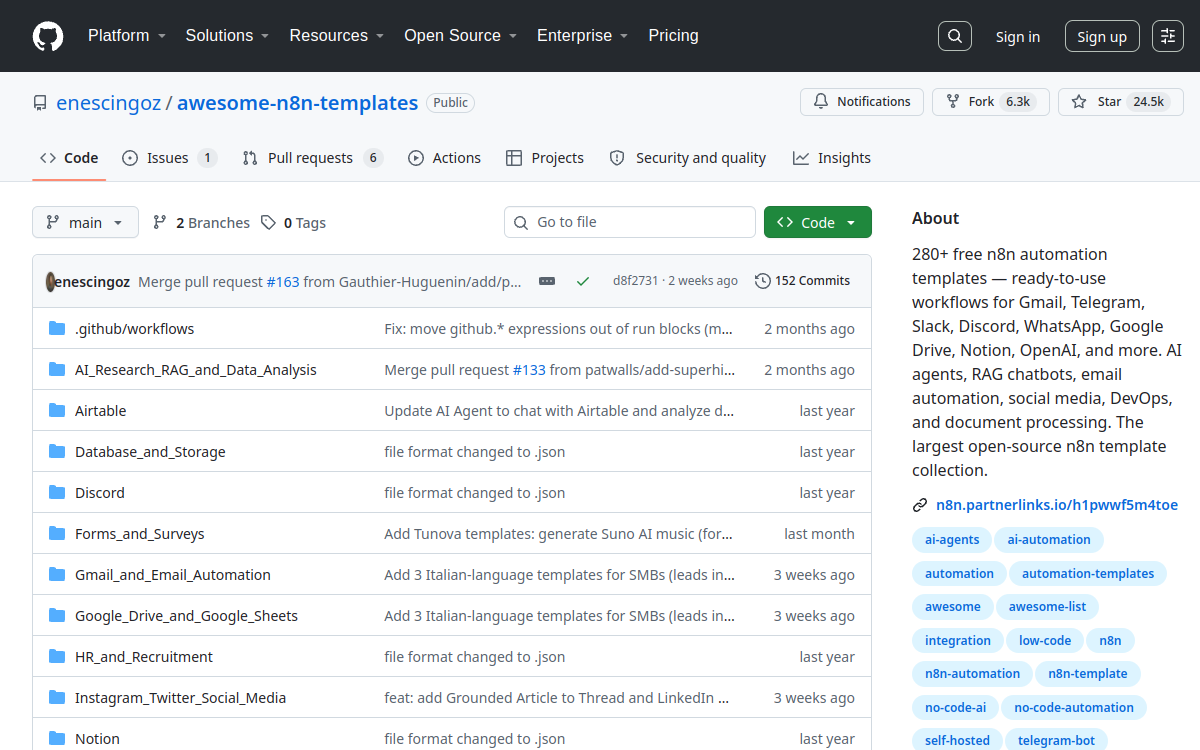Select the automation-templates topic tag
Screen dimensions: 1200x750
(1088, 574)
